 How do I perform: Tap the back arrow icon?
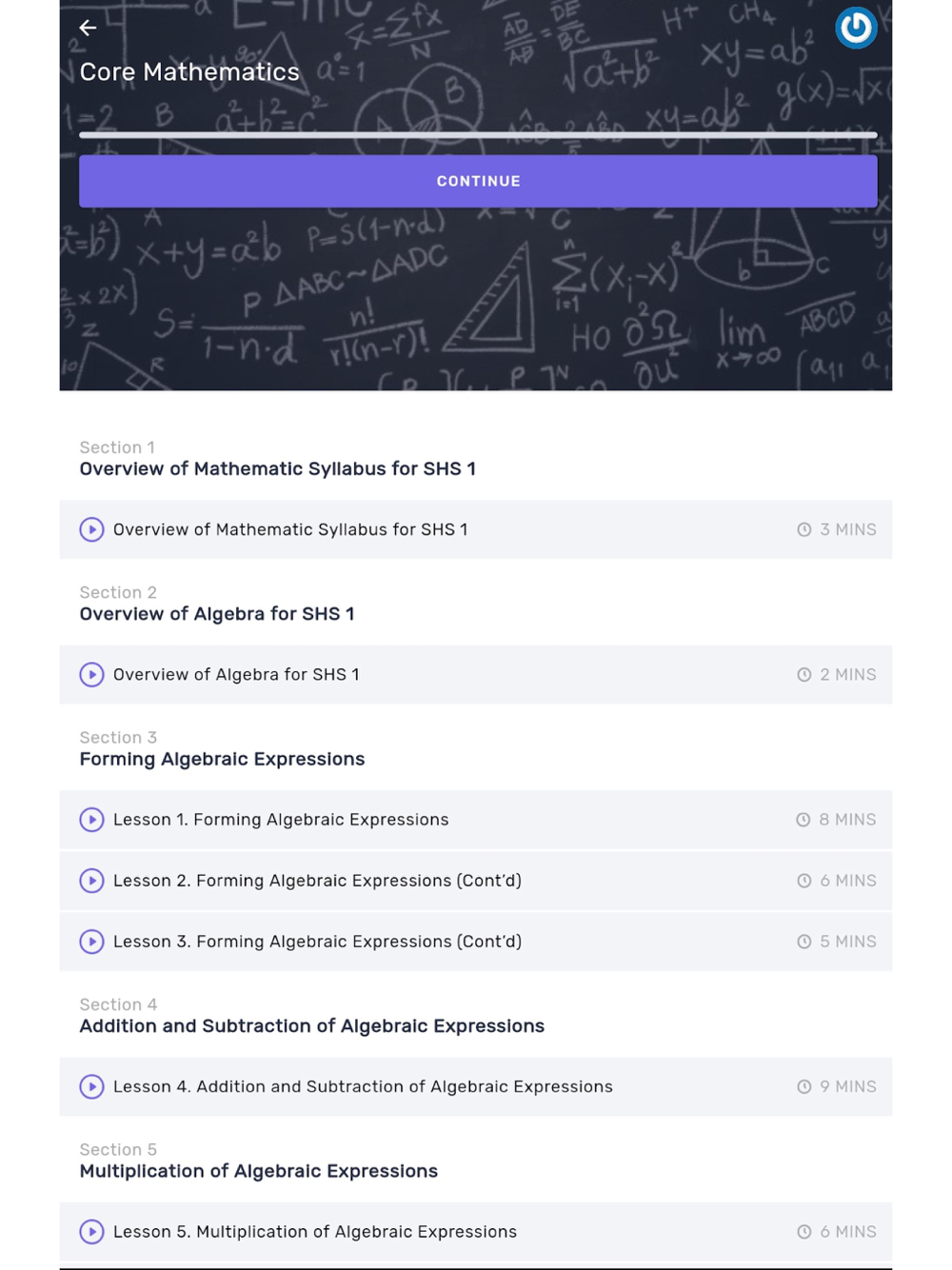click(88, 28)
